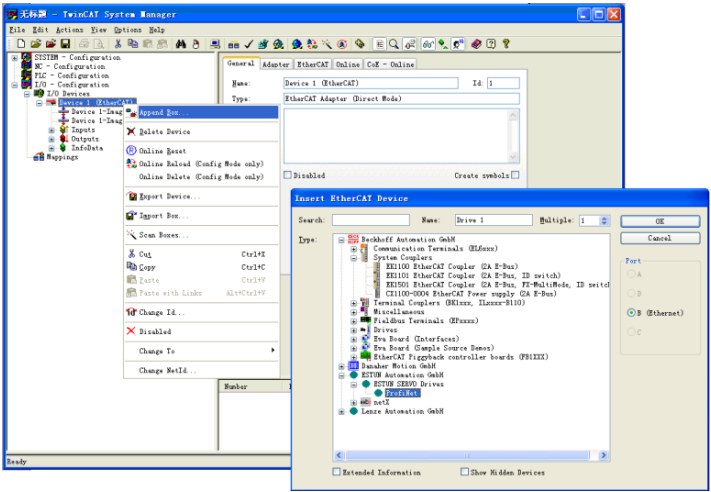Select port C radio button
The width and height of the screenshot is (711, 492).
631,332
